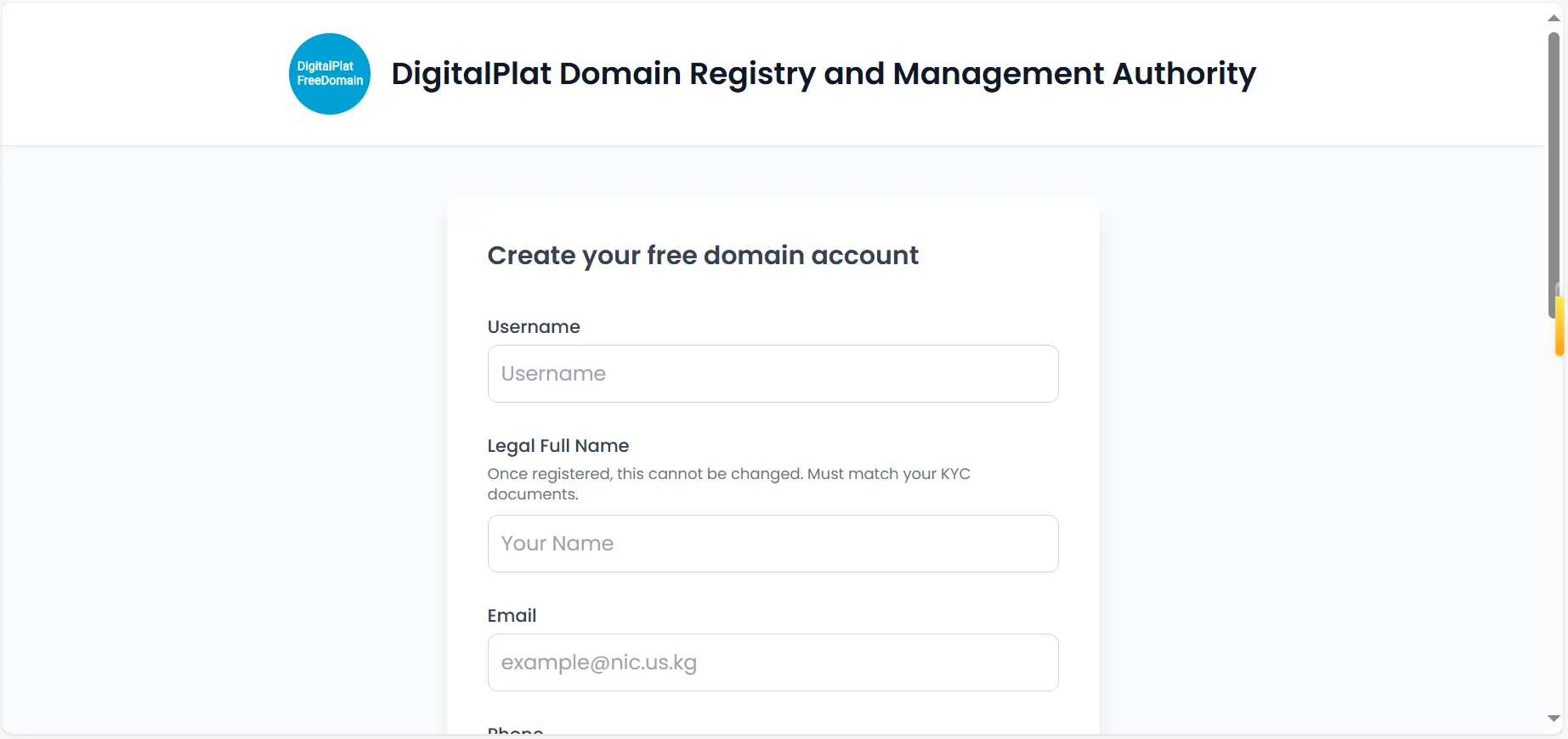Click the 'Legal Full Name' label
This screenshot has height=739, width=1568.
[x=558, y=446]
